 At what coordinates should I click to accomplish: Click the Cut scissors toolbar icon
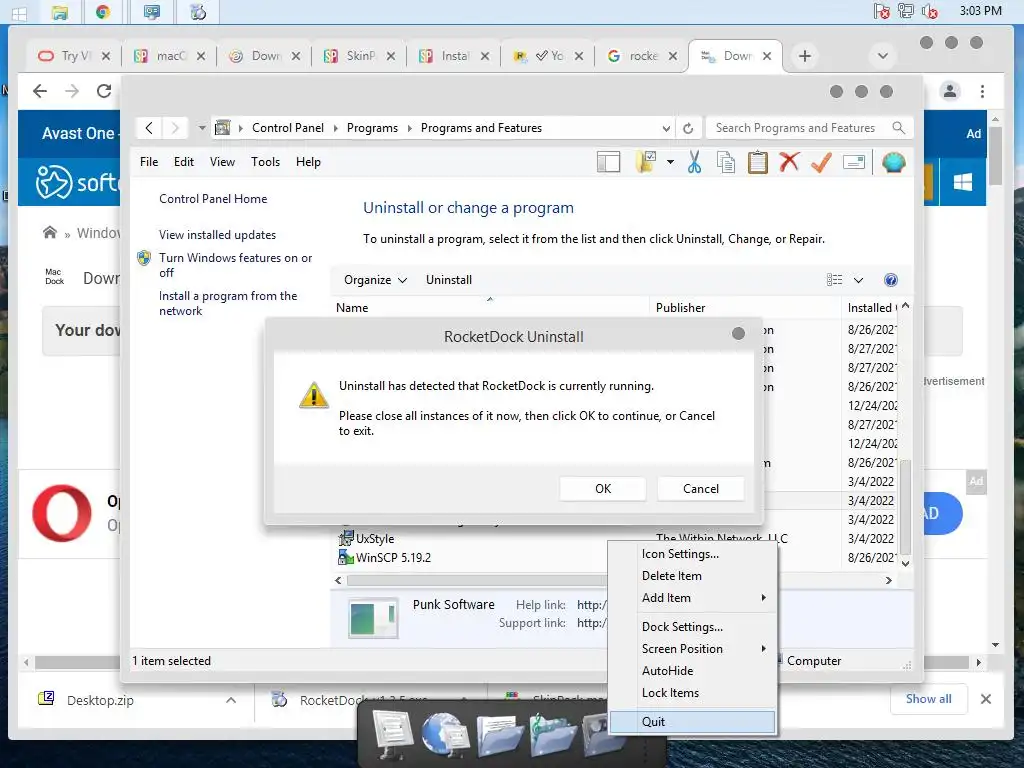[694, 162]
